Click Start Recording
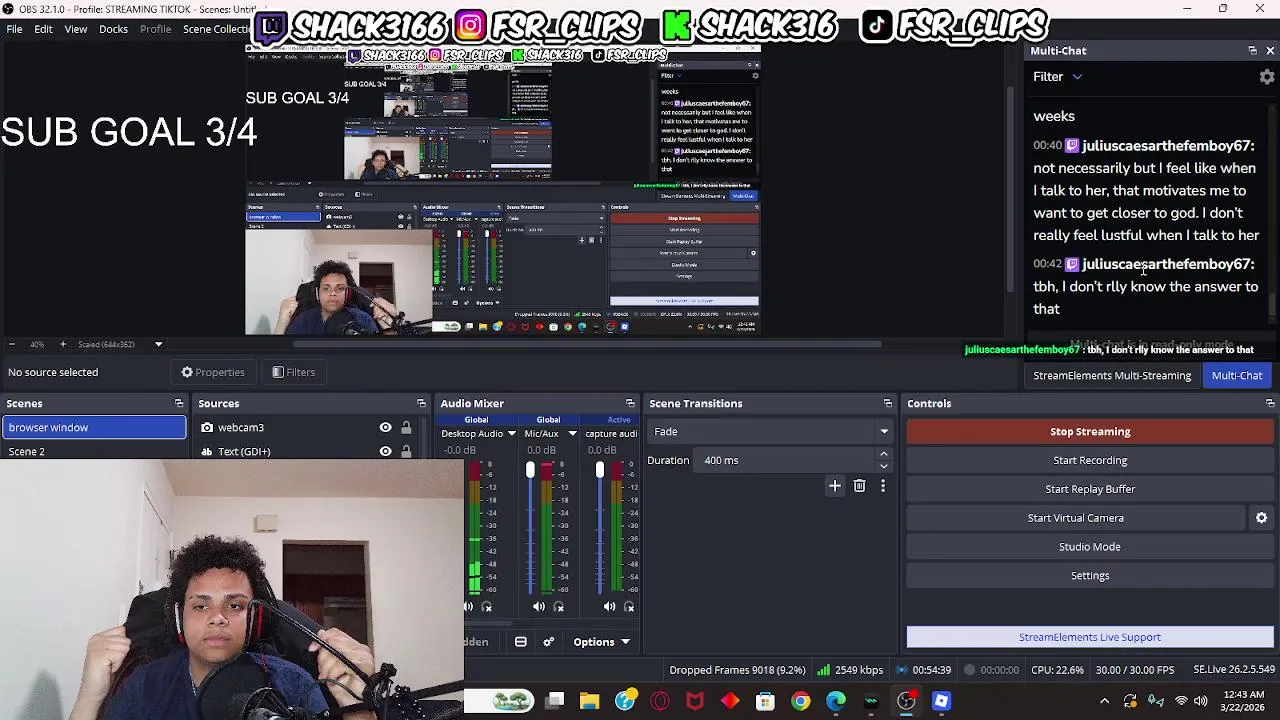 (x=1090, y=461)
